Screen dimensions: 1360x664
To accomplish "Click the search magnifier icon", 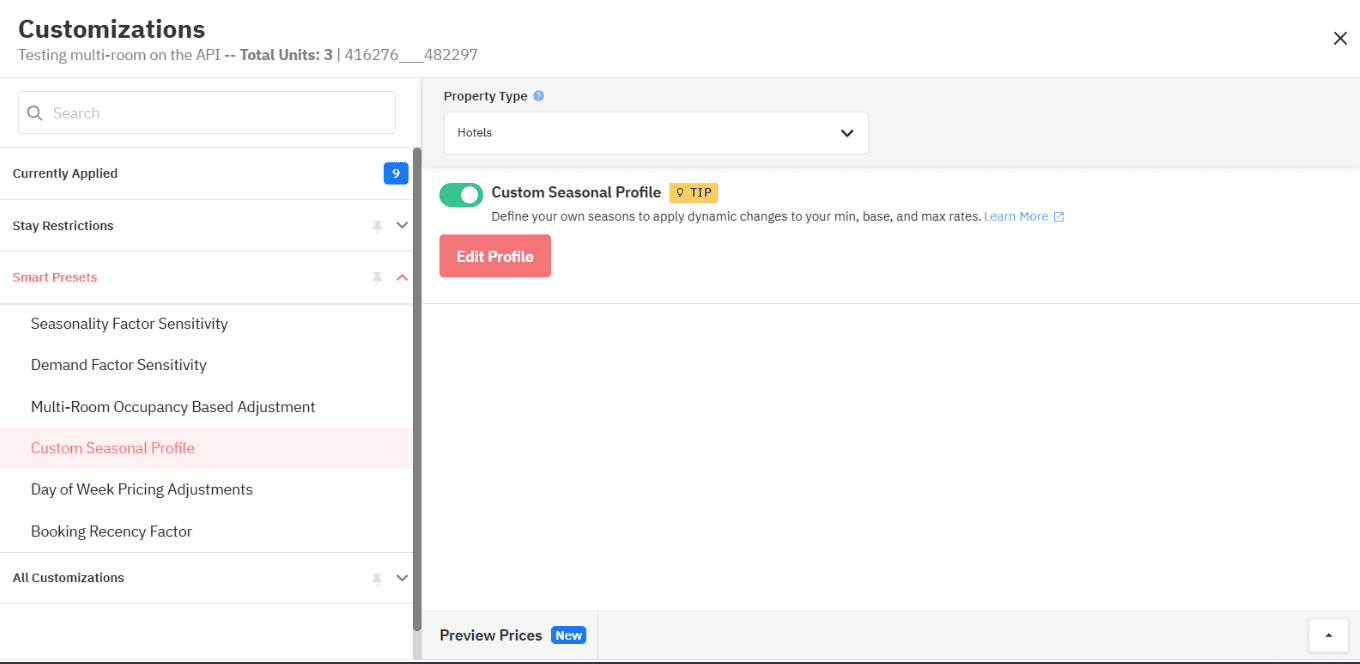I will pyautogui.click(x=35, y=112).
